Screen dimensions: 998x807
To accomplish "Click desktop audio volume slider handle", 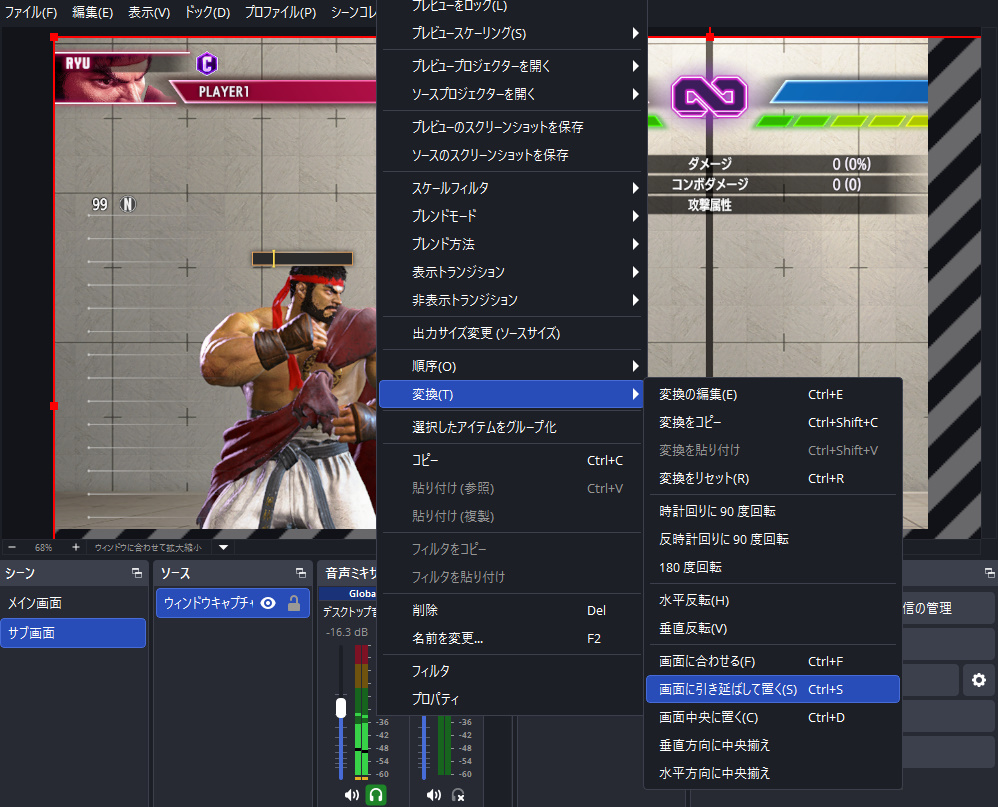I will click(x=341, y=708).
